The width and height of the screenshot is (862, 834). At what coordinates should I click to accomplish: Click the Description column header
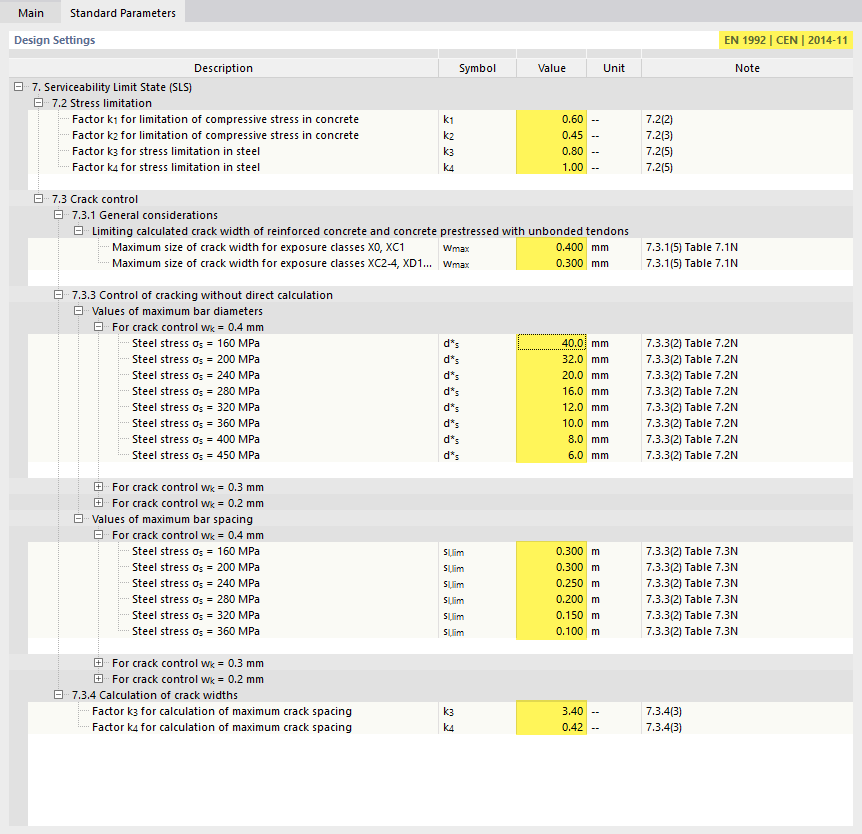[223, 67]
